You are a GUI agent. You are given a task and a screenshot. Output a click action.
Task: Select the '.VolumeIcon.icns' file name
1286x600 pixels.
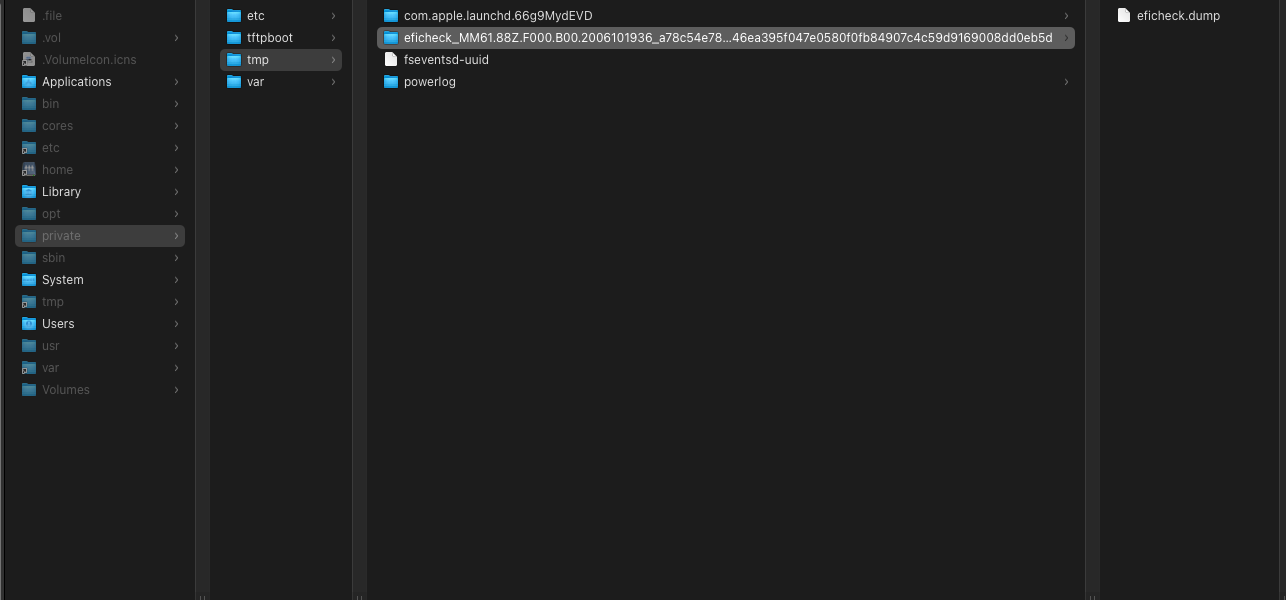click(89, 60)
